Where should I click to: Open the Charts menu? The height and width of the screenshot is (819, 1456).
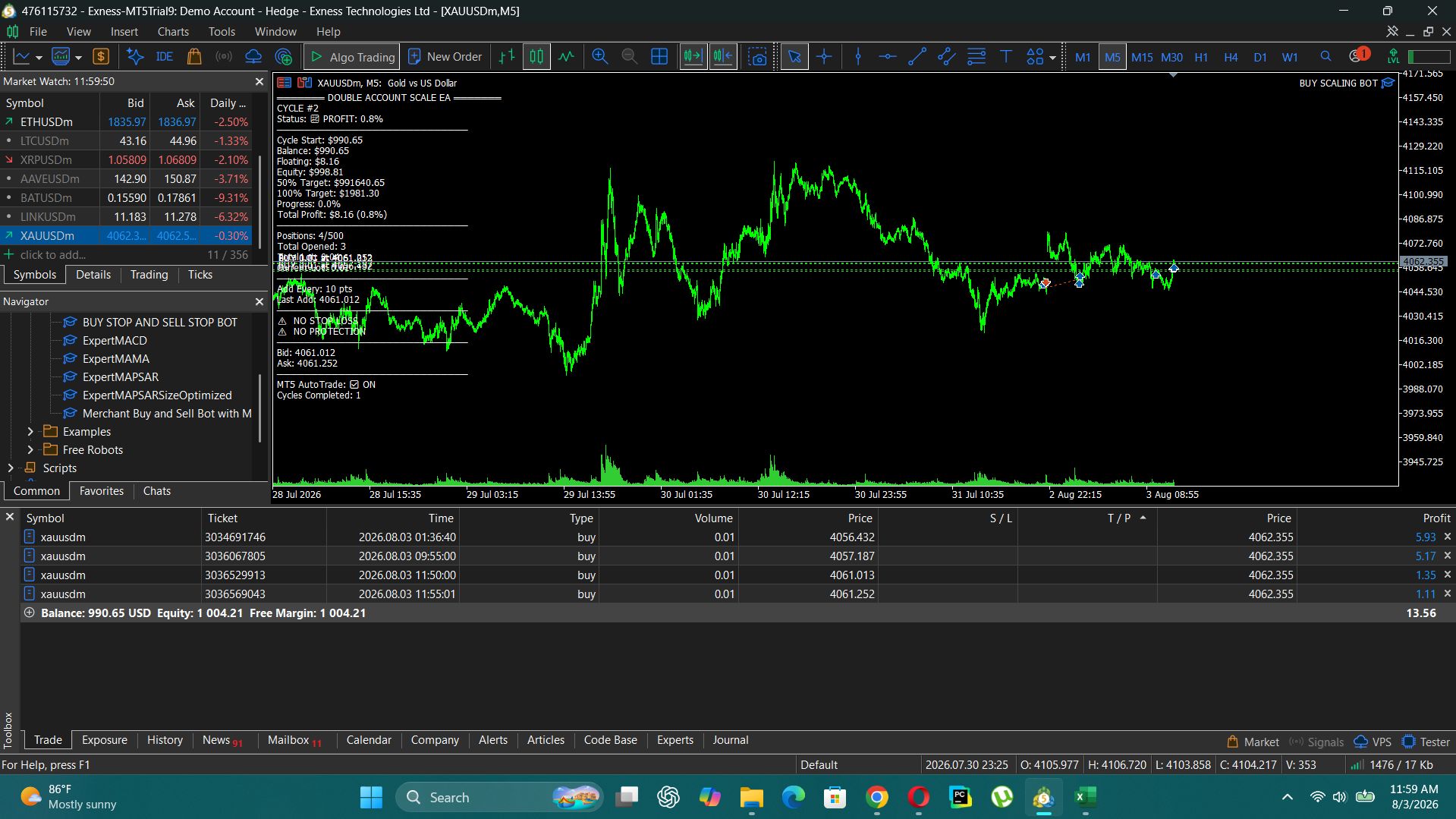(x=173, y=31)
